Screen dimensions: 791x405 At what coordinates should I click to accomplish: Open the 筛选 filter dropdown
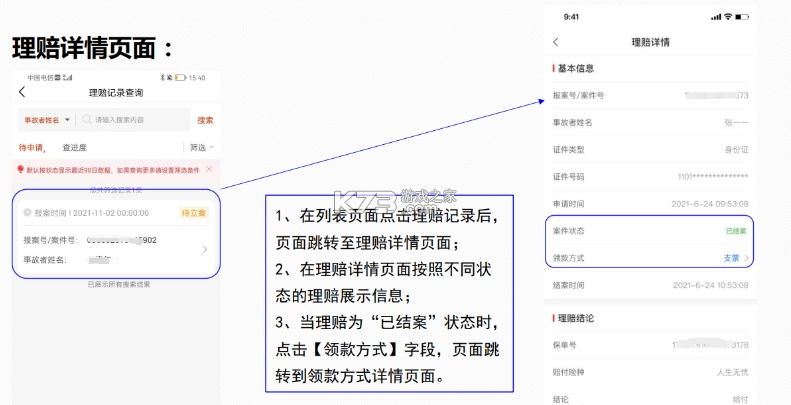(202, 147)
